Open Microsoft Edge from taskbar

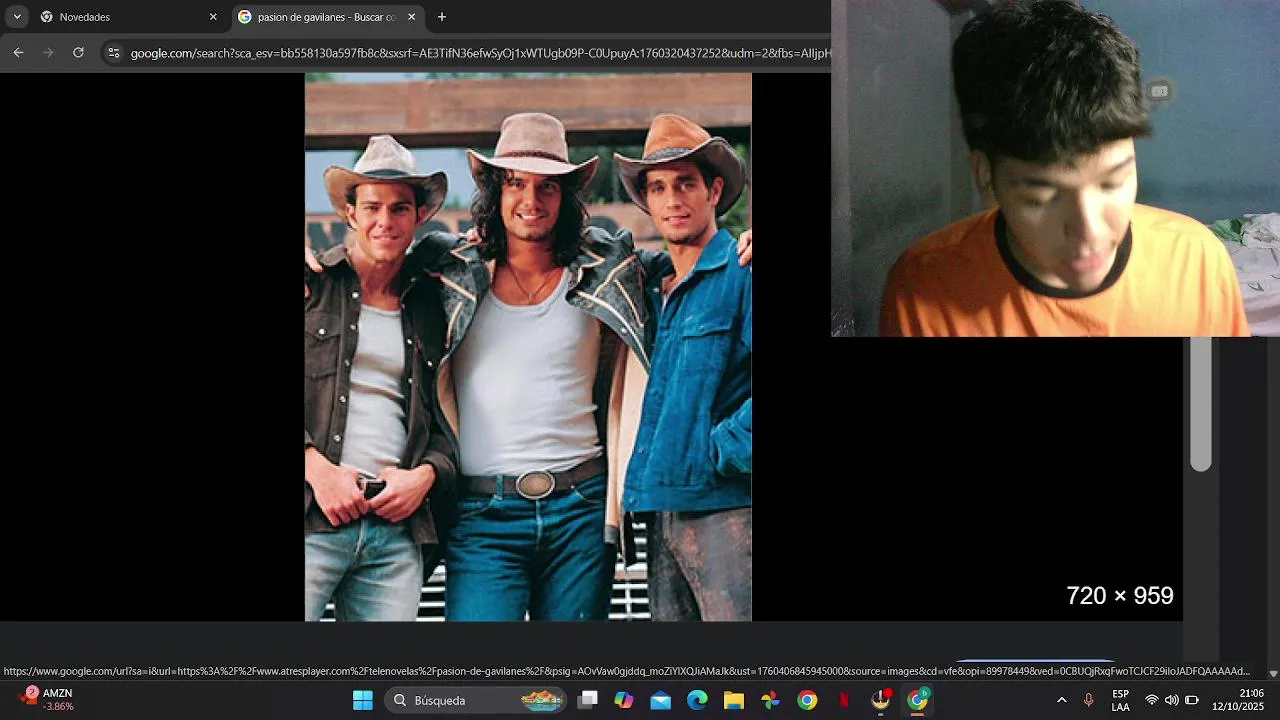pyautogui.click(x=697, y=700)
